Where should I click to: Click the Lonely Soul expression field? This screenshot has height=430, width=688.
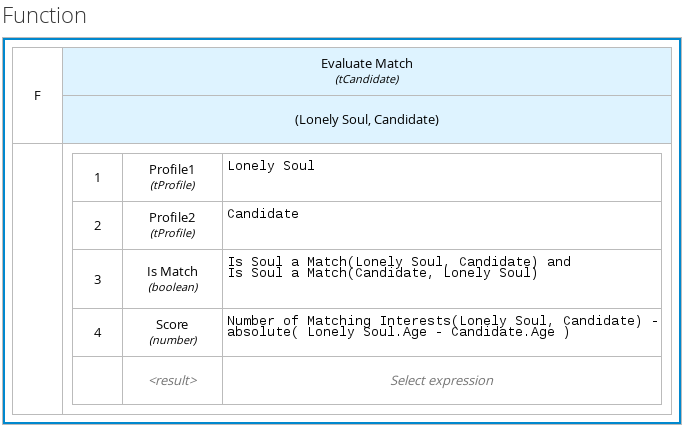point(441,177)
